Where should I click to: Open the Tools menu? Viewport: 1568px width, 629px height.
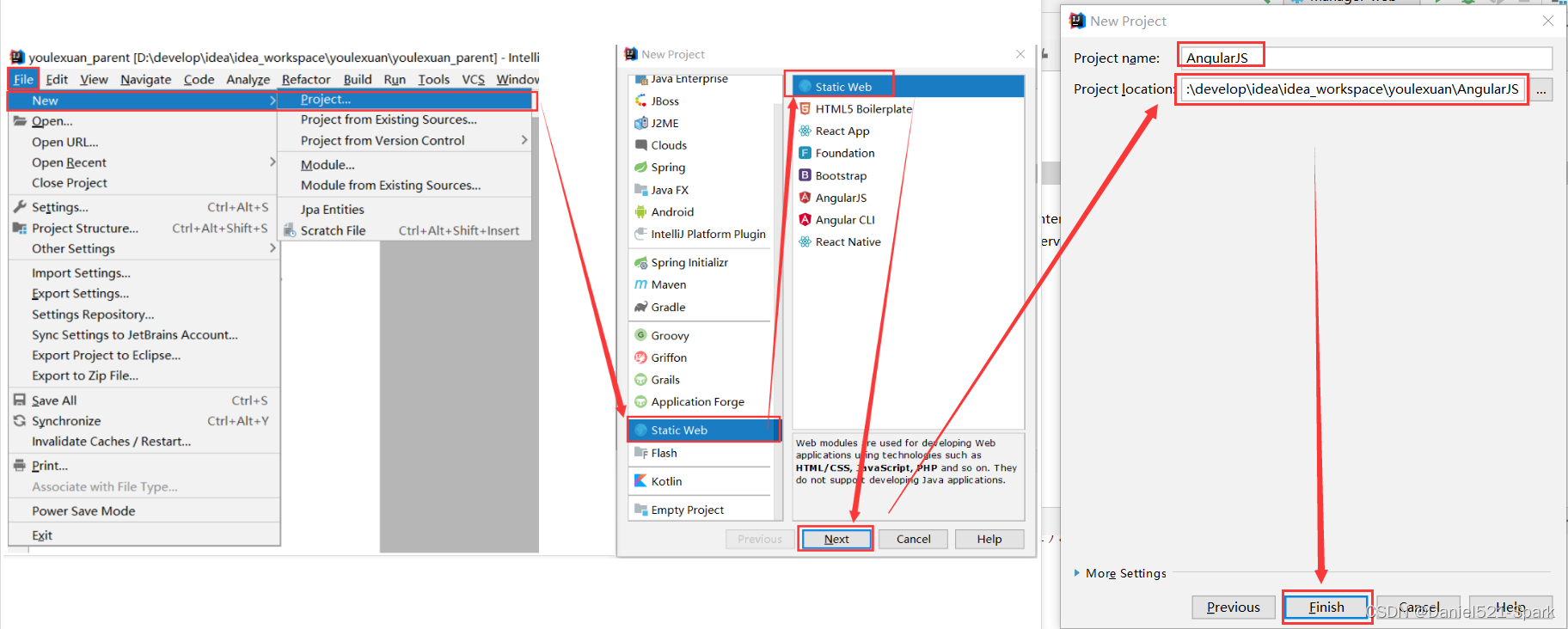click(433, 79)
